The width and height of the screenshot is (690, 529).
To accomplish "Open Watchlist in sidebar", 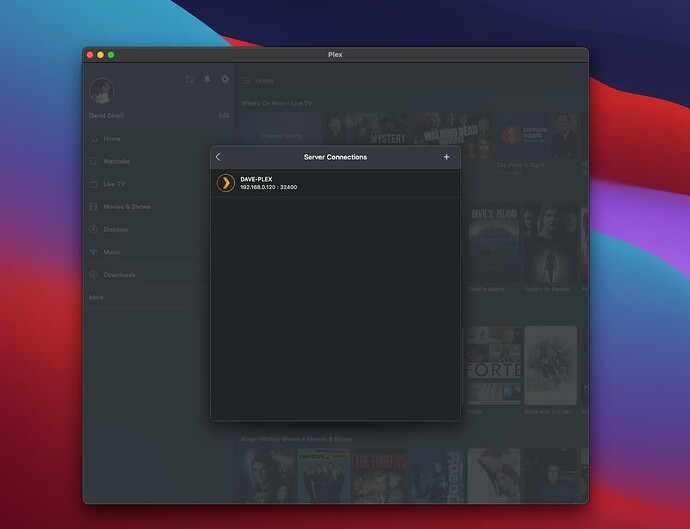I will click(146, 161).
